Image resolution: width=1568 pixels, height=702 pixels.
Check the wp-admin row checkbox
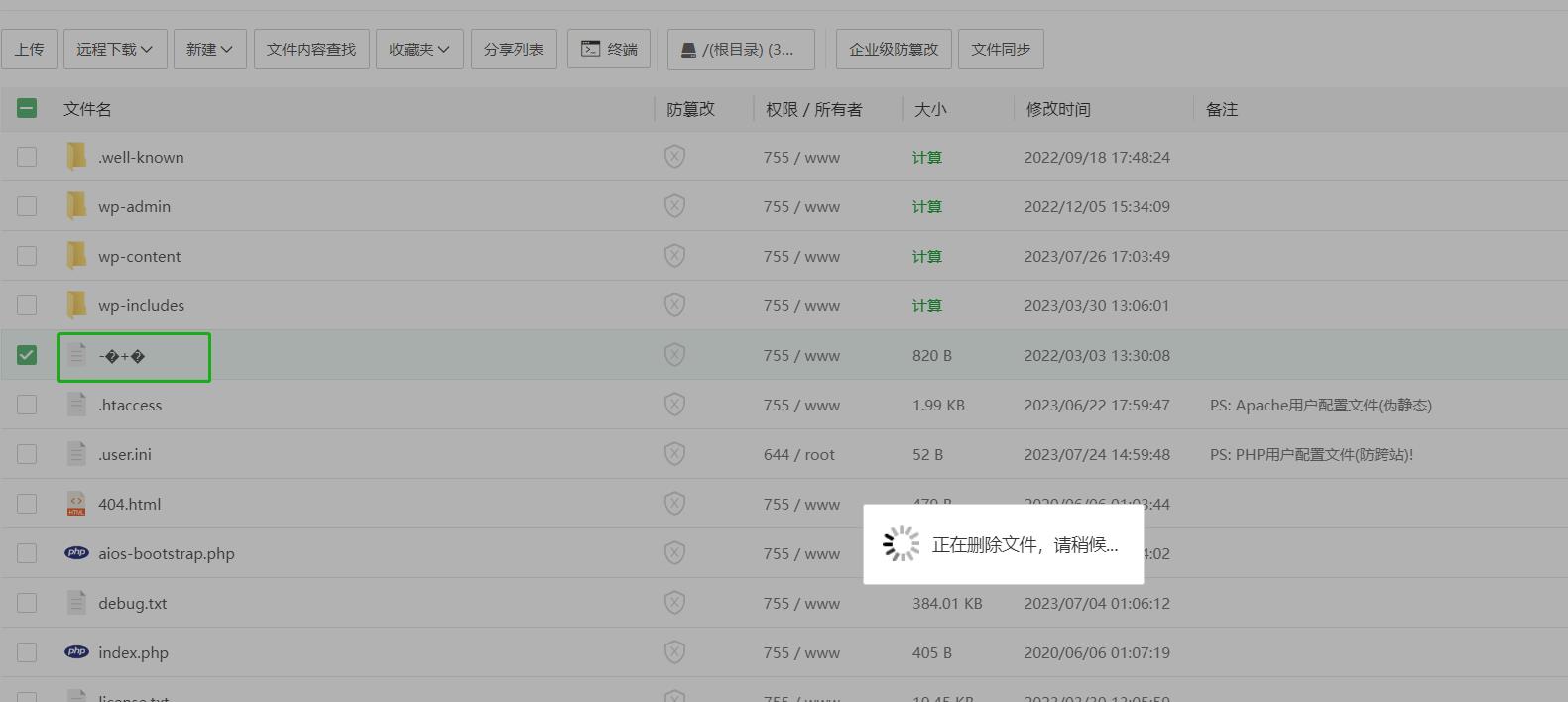(x=27, y=206)
